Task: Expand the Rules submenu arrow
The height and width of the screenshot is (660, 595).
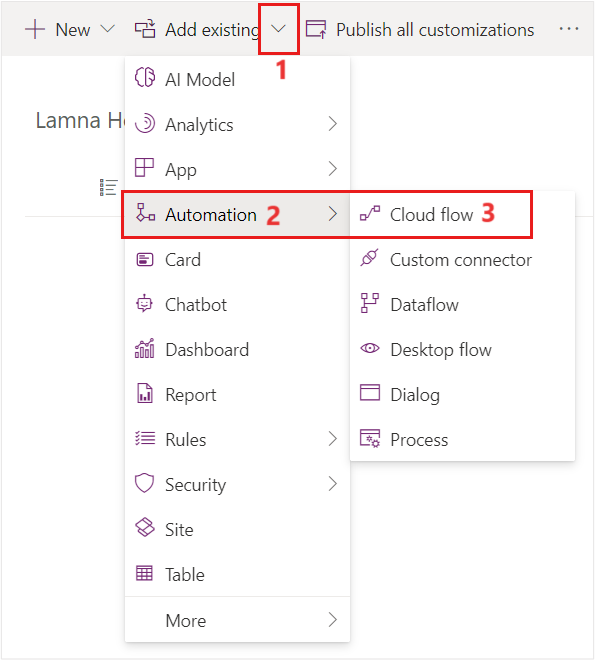Action: click(333, 439)
